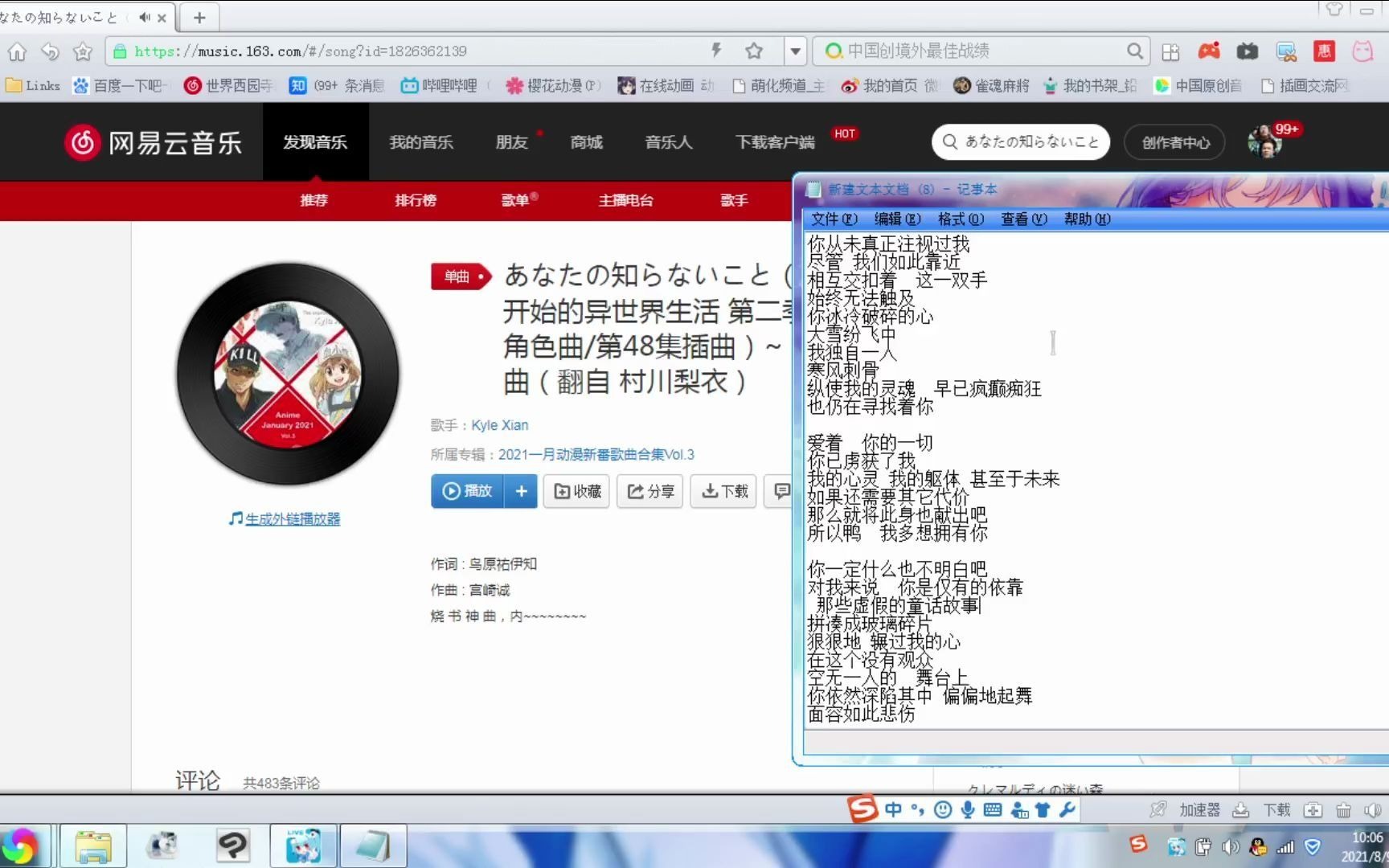The image size is (1389, 868).
Task: Open Sogou IME skin shirt icon
Action: (1043, 809)
